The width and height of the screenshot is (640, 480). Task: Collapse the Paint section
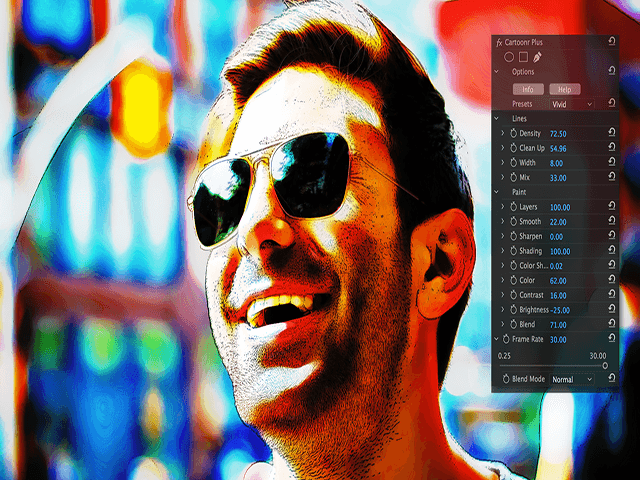[x=497, y=192]
